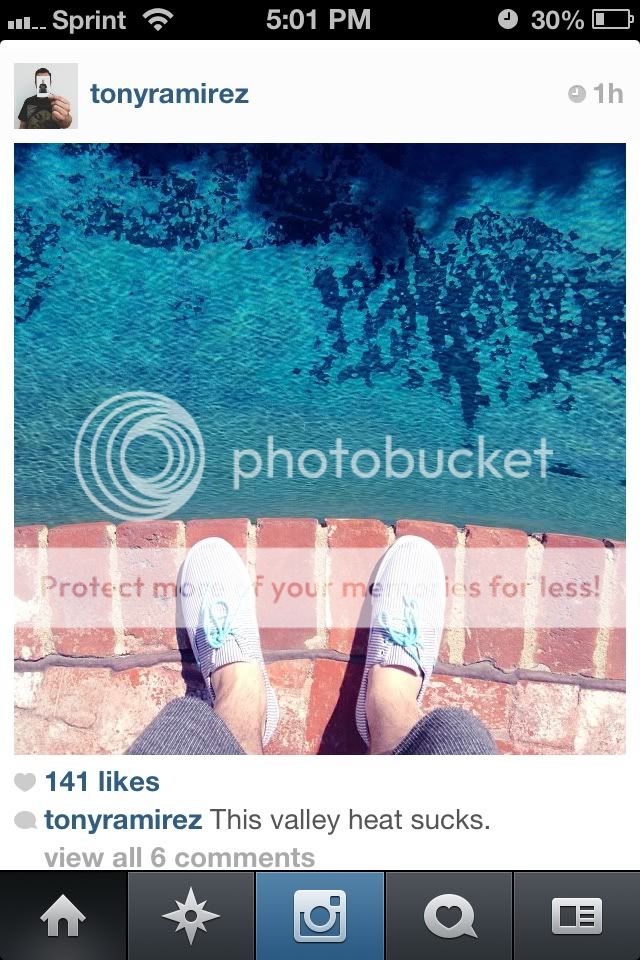Open tonyramirez username in post header
The image size is (640, 960).
click(x=169, y=94)
